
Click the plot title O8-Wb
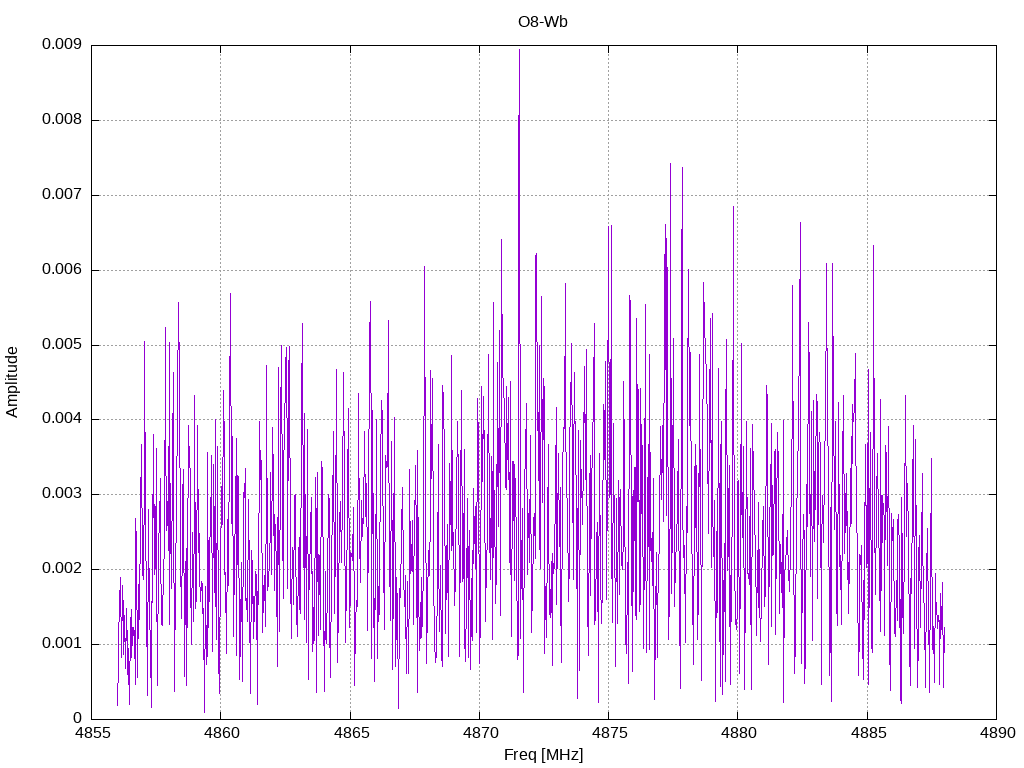tap(543, 22)
